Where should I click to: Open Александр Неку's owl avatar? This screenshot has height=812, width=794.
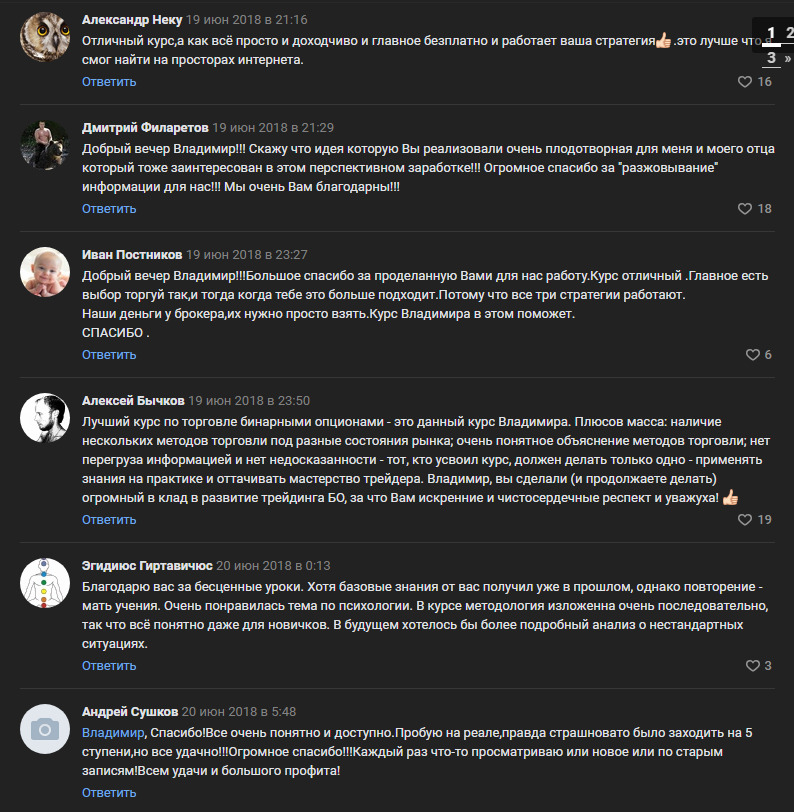click(45, 37)
